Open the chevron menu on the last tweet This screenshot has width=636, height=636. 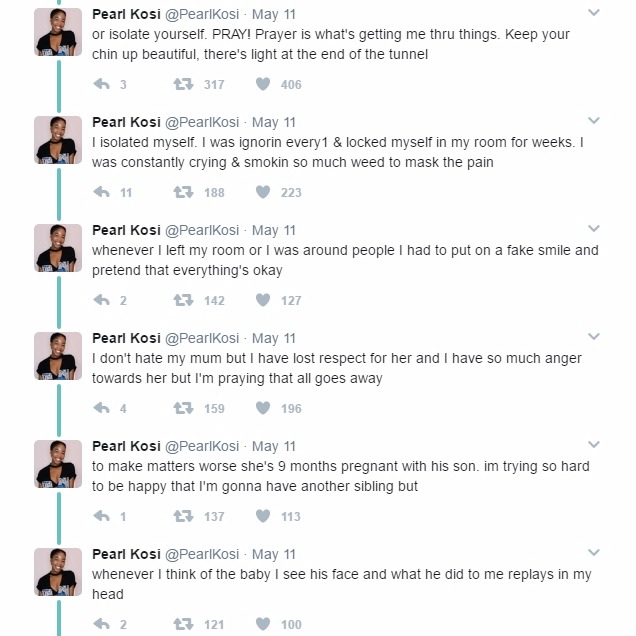point(594,552)
